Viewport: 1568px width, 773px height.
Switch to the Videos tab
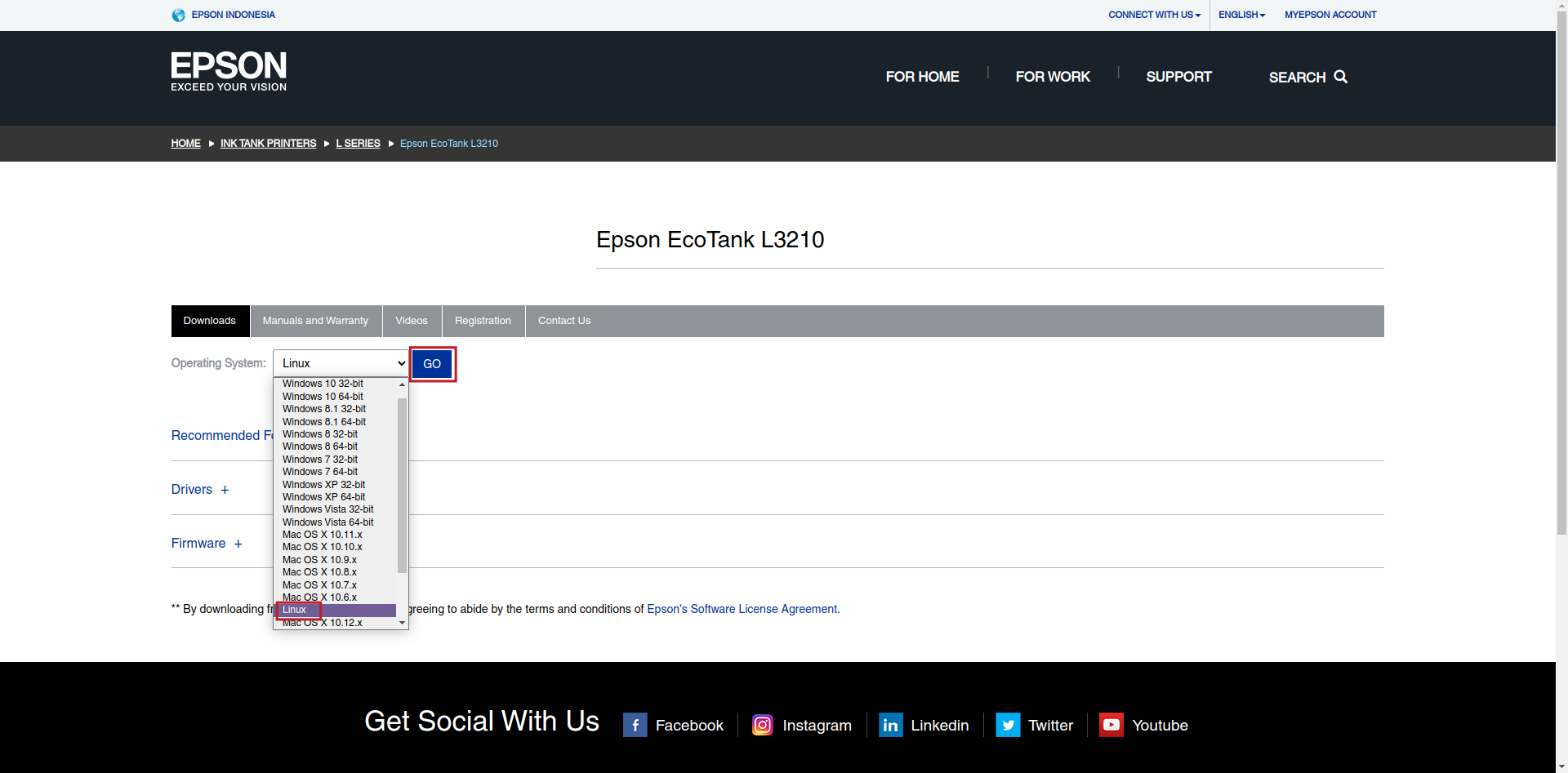coord(412,321)
